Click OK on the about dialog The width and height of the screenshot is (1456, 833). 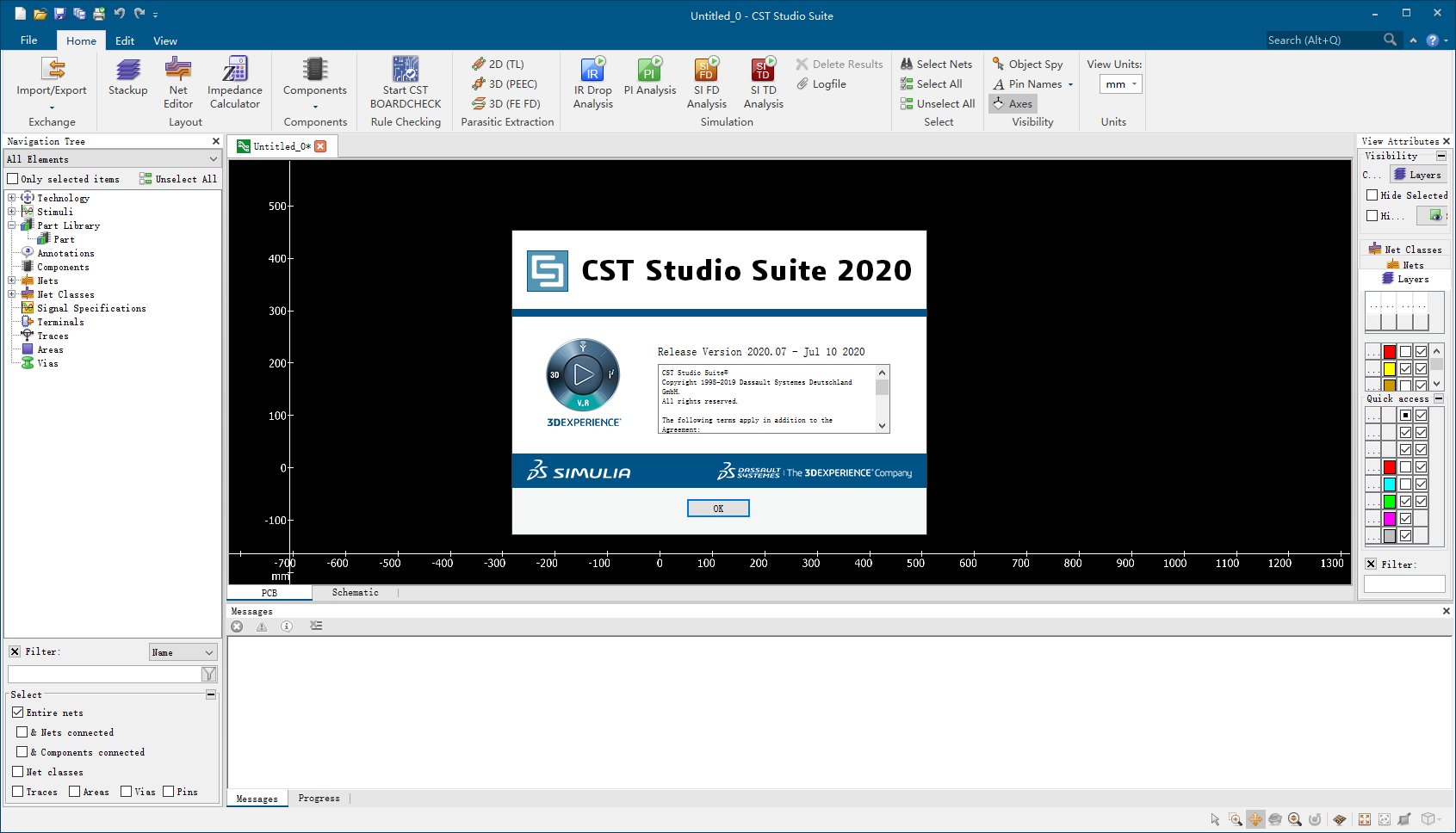[x=718, y=509]
